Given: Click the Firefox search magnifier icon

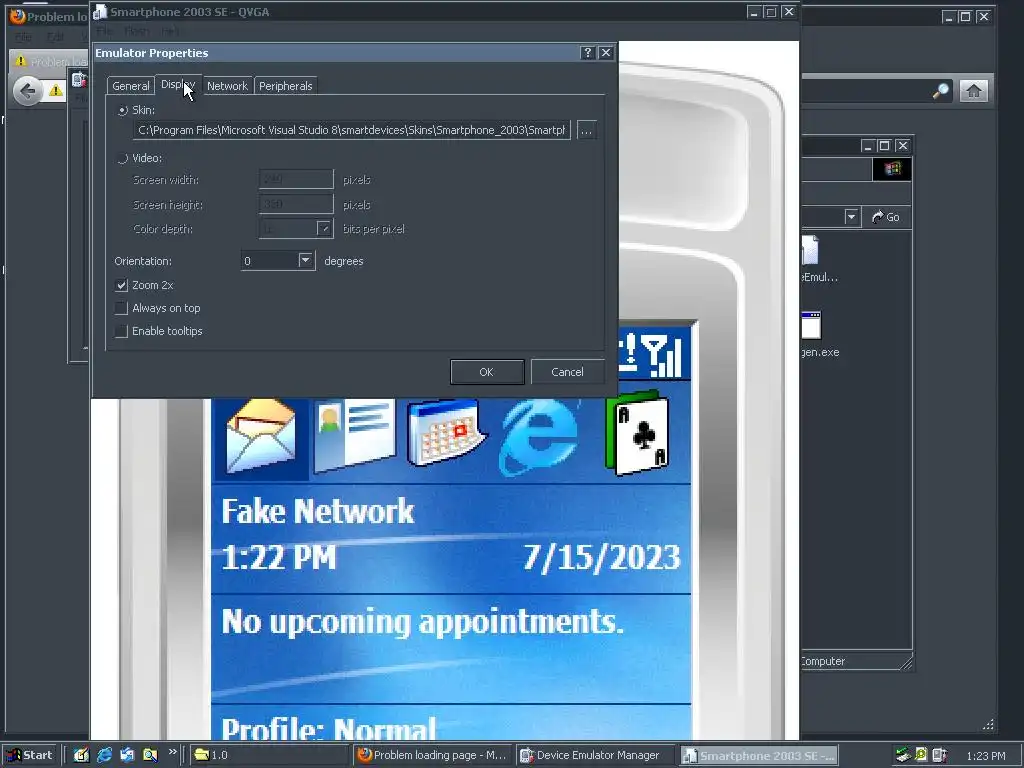Looking at the screenshot, I should [940, 91].
